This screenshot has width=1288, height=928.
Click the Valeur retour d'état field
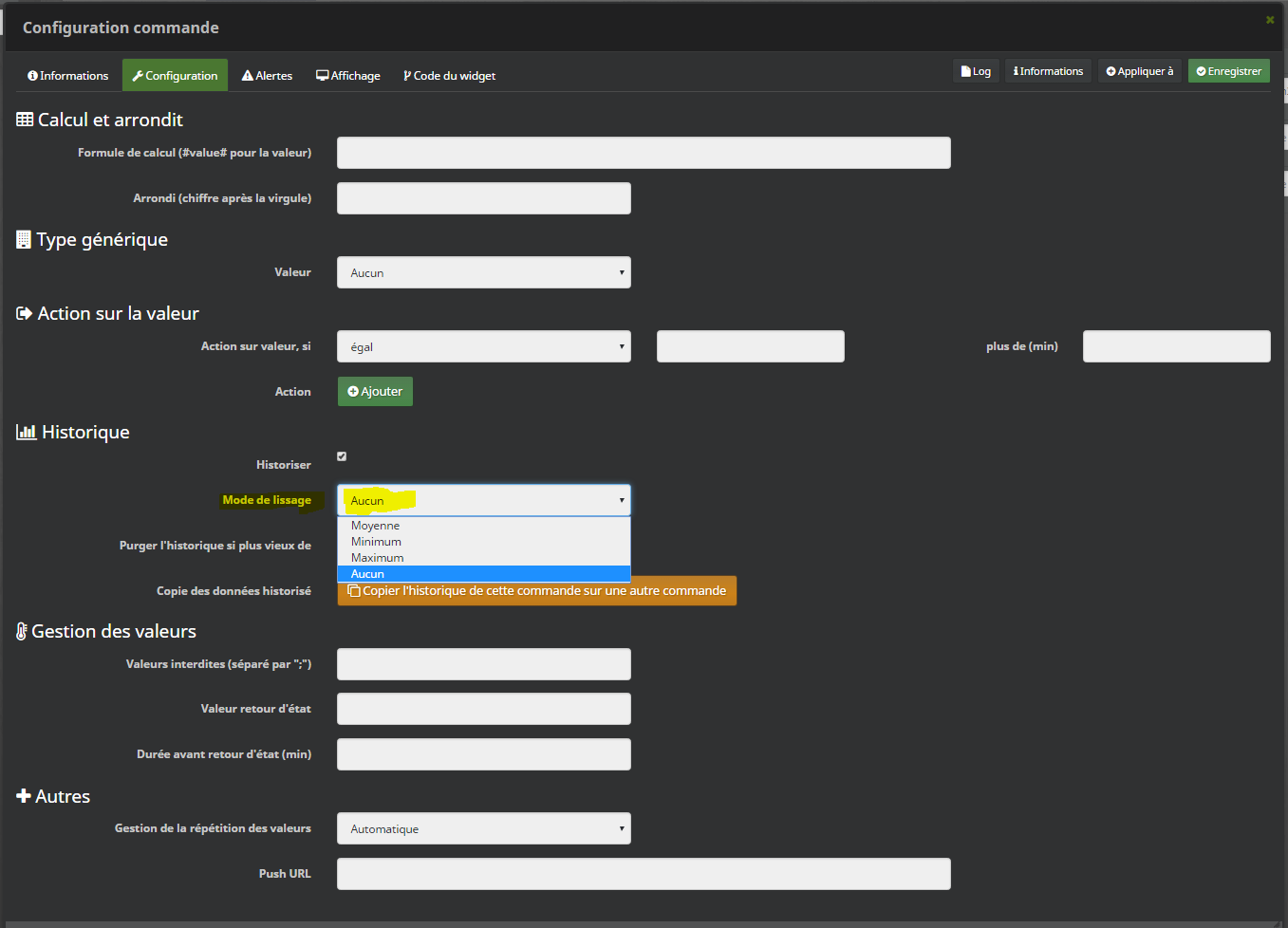pos(484,709)
